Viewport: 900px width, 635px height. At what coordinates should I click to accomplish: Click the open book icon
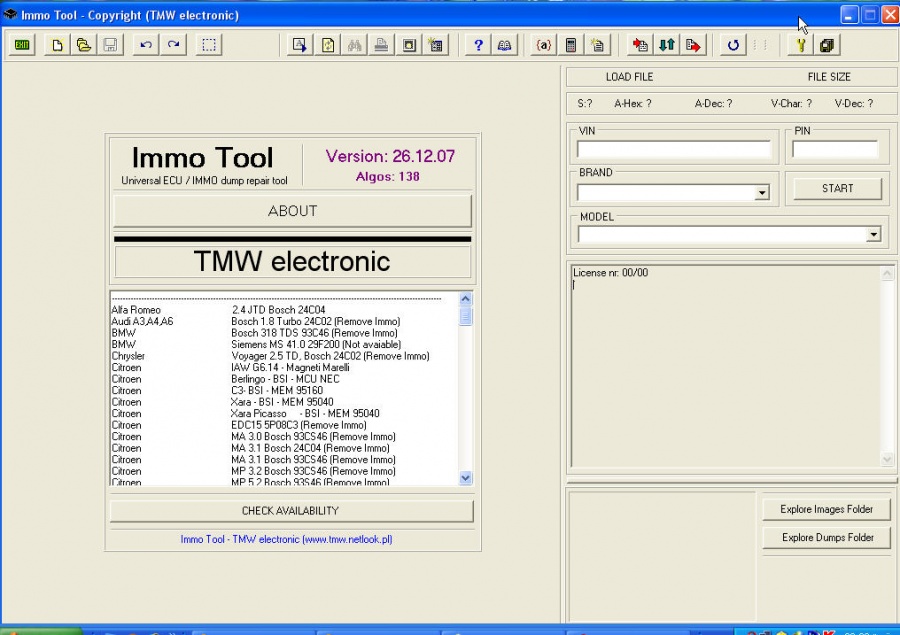coord(505,45)
